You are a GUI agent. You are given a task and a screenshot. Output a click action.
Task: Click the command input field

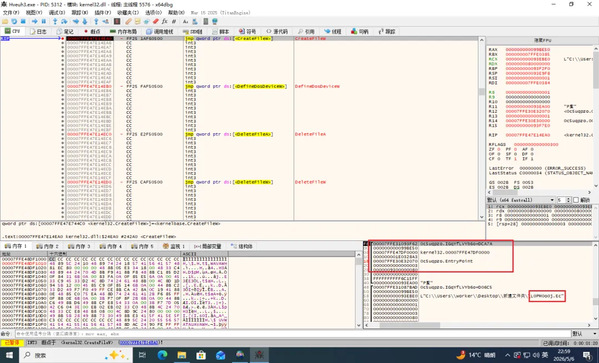click(293, 334)
